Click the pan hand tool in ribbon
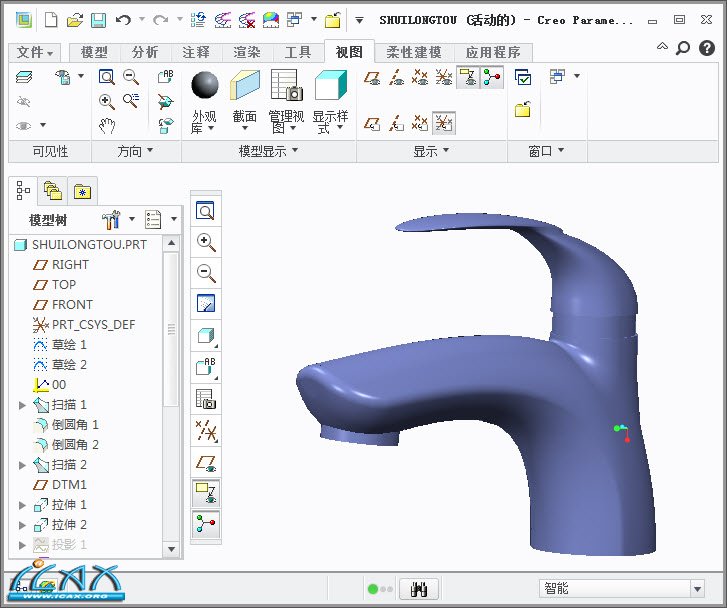727x608 pixels. pos(107,125)
